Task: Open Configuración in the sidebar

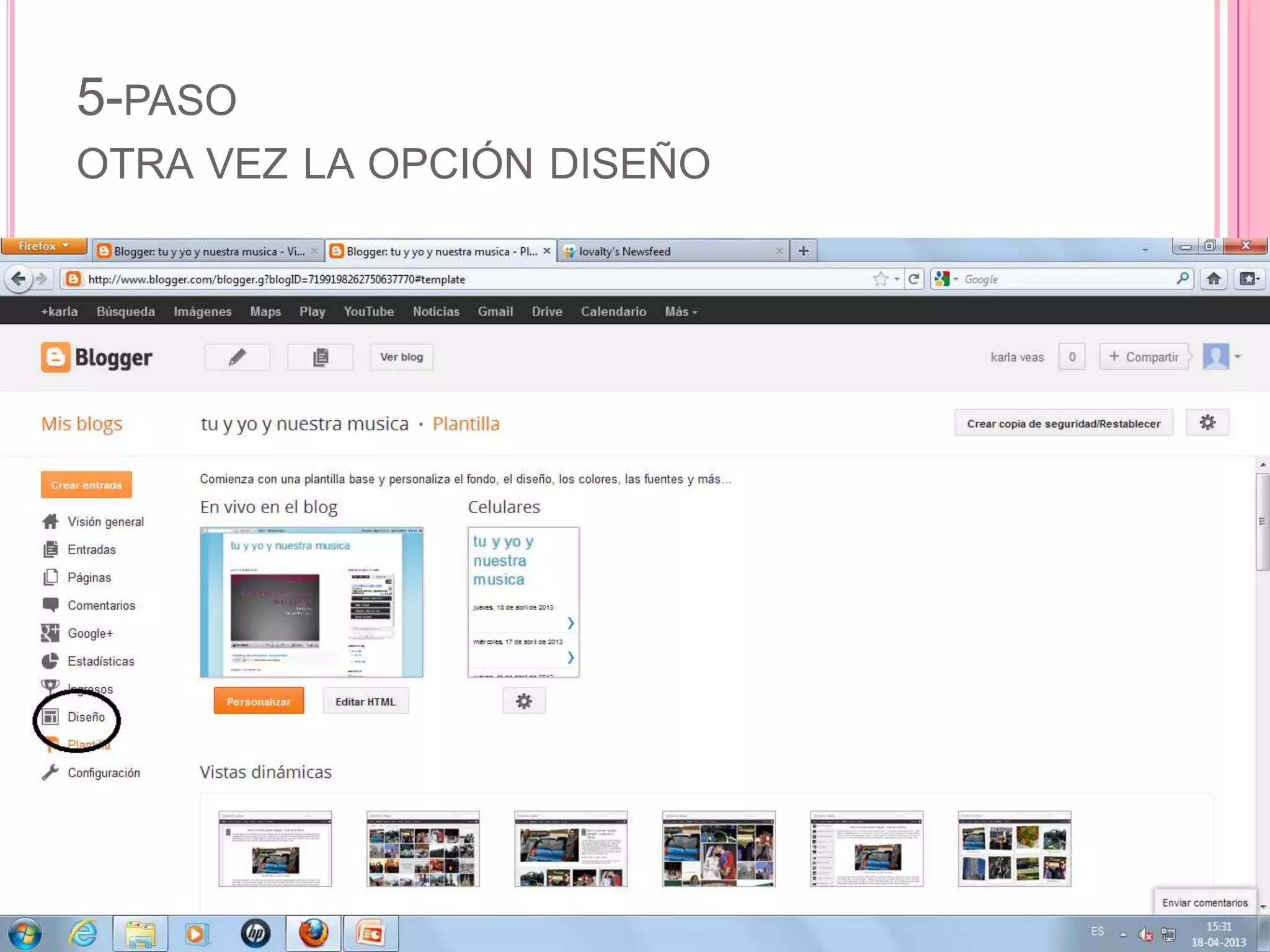Action: pyautogui.click(x=91, y=772)
